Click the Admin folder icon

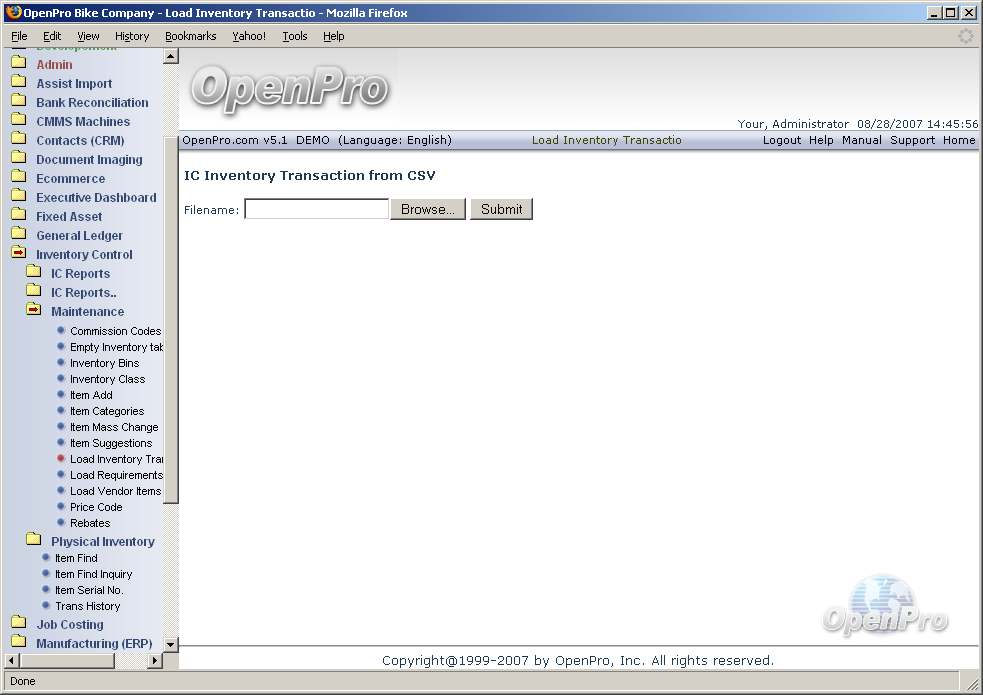pos(18,64)
